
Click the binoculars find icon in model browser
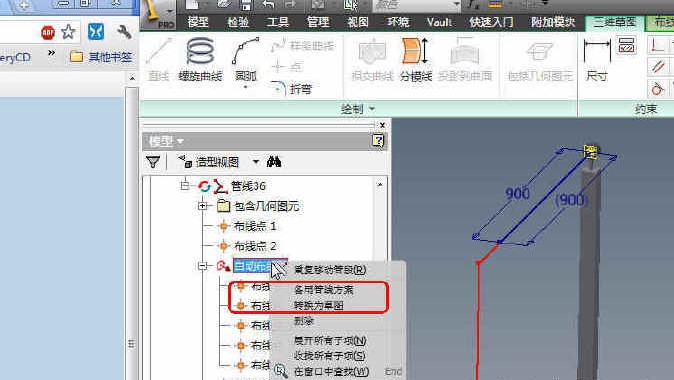(x=274, y=162)
